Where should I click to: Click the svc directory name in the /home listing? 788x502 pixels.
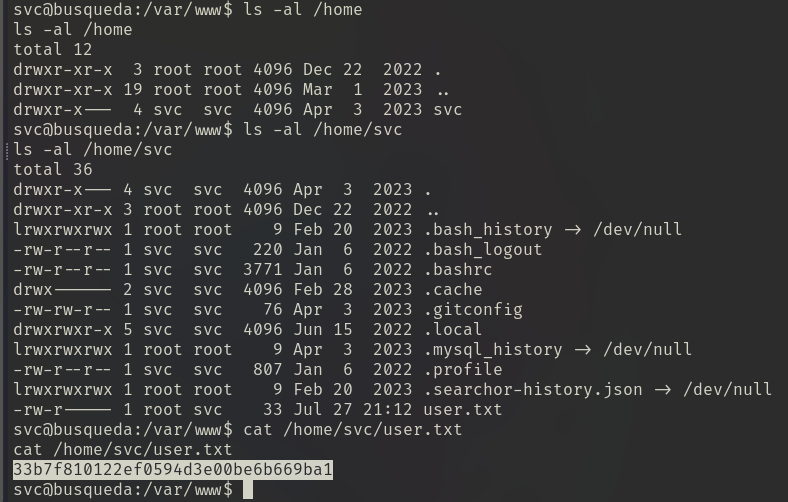447,110
